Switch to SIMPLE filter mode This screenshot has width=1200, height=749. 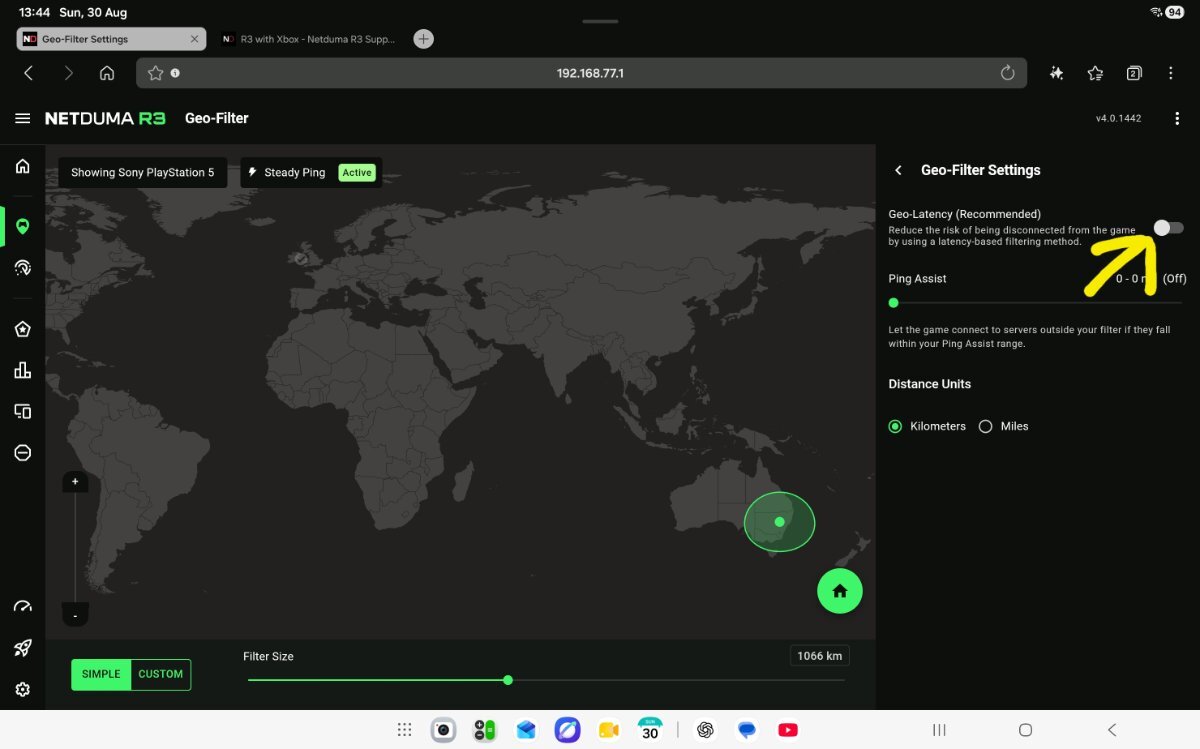pos(101,674)
